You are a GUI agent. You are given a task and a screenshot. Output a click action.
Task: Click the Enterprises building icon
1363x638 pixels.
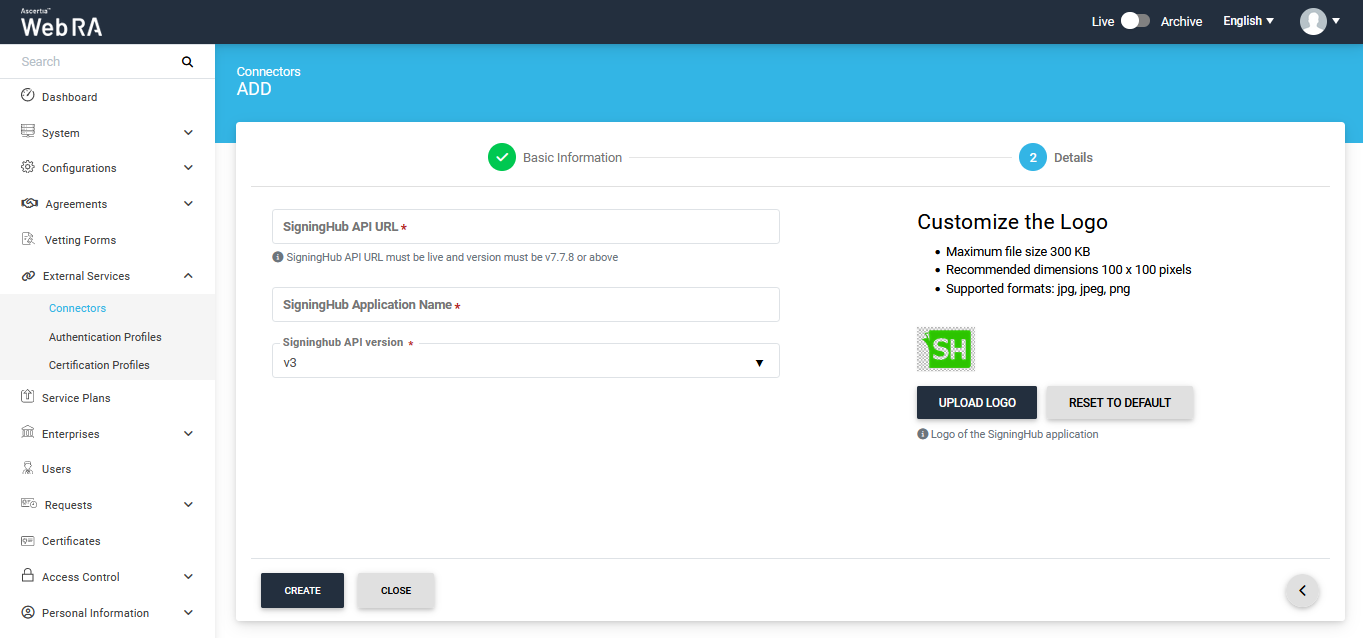click(28, 433)
